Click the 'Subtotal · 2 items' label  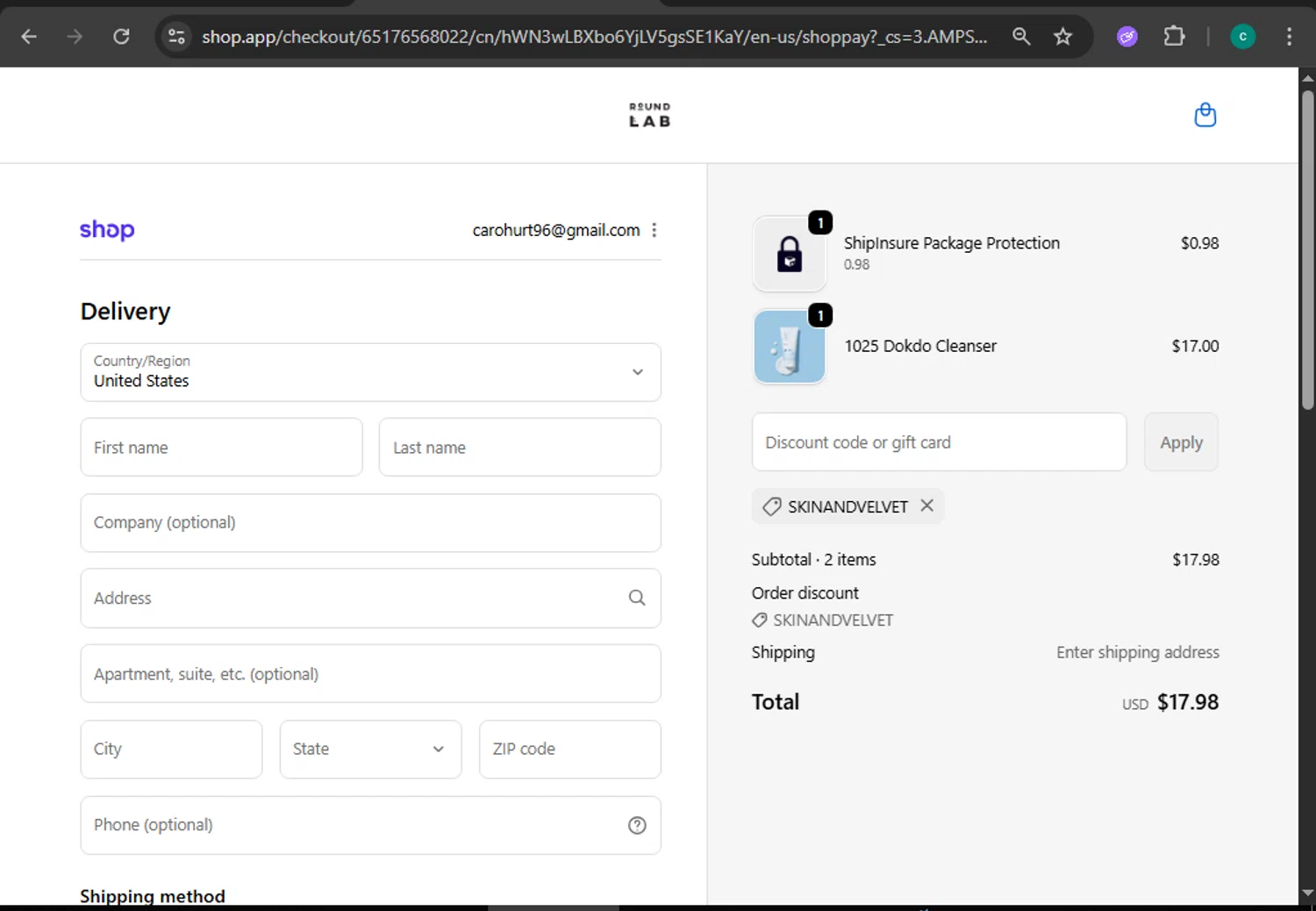click(x=813, y=559)
